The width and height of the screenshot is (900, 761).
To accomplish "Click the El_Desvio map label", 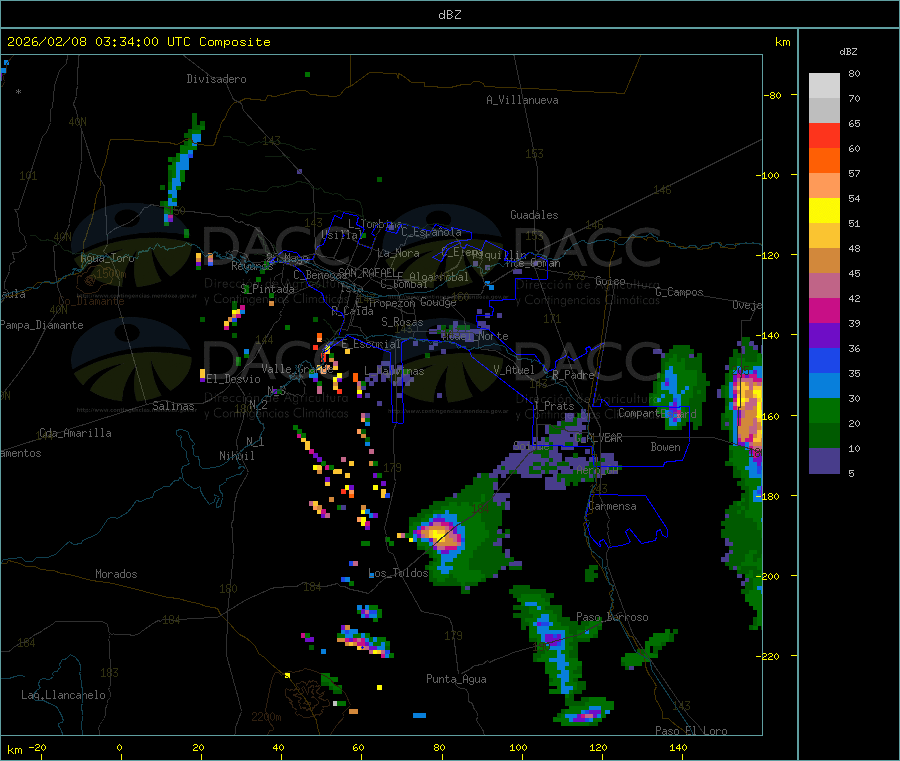I will point(233,379).
